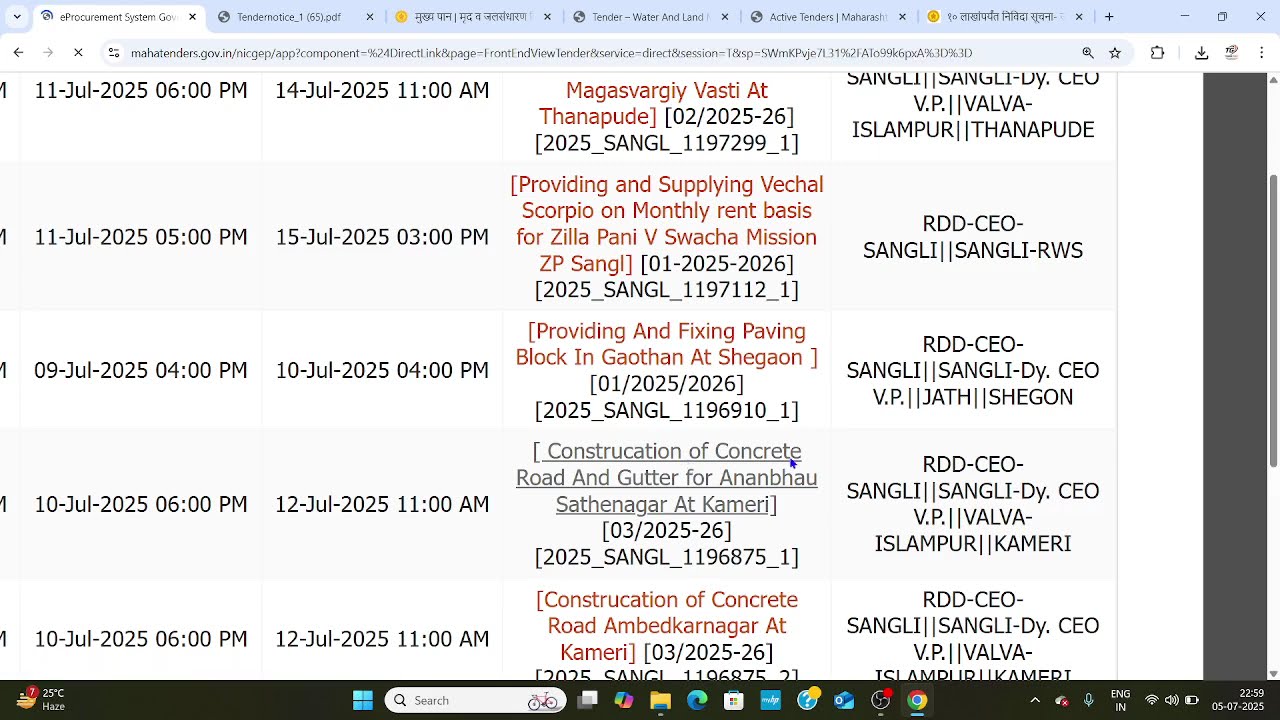This screenshot has width=1280, height=720.
Task: Open a new browser tab
Action: (1109, 17)
